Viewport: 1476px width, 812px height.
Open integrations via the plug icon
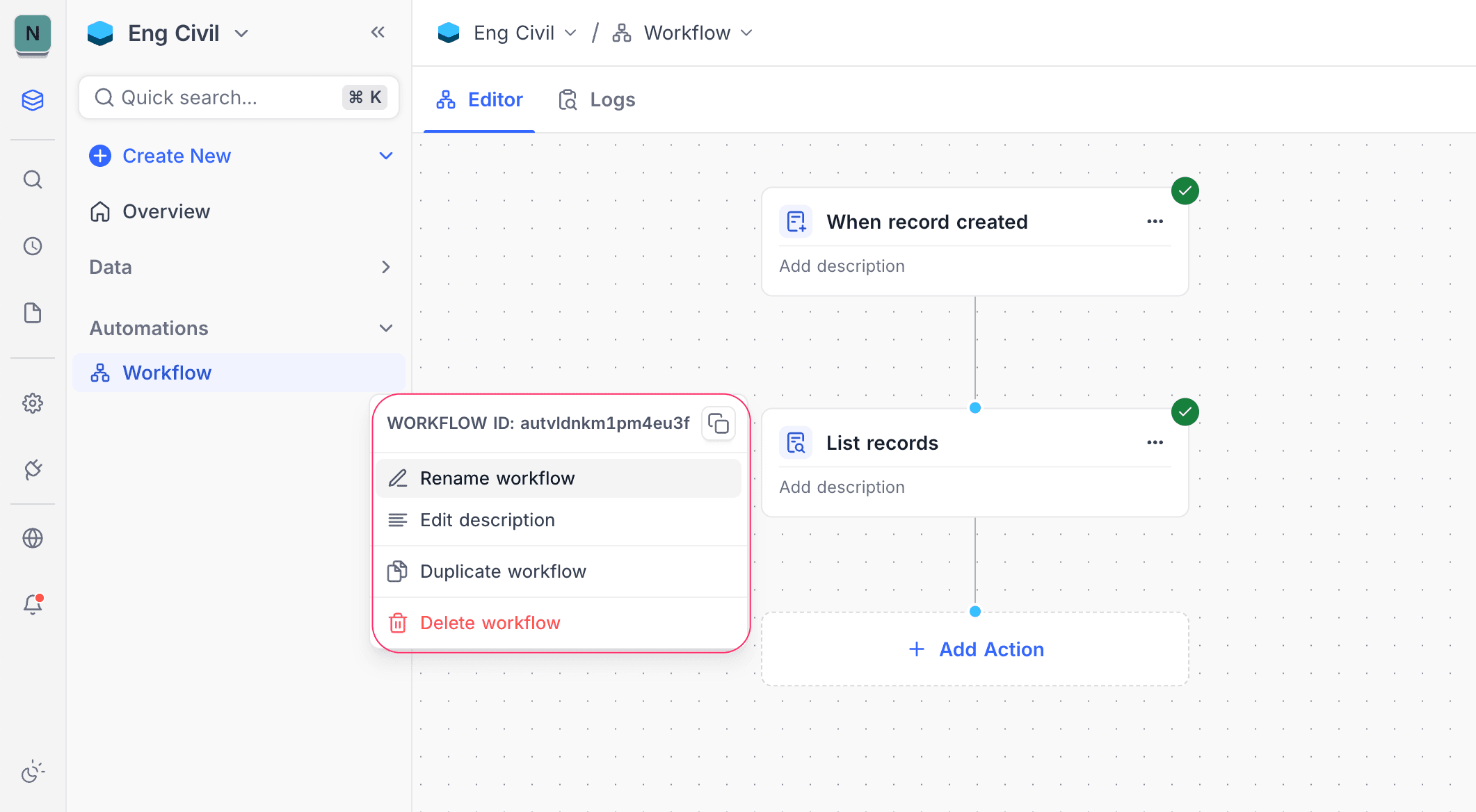pyautogui.click(x=33, y=470)
